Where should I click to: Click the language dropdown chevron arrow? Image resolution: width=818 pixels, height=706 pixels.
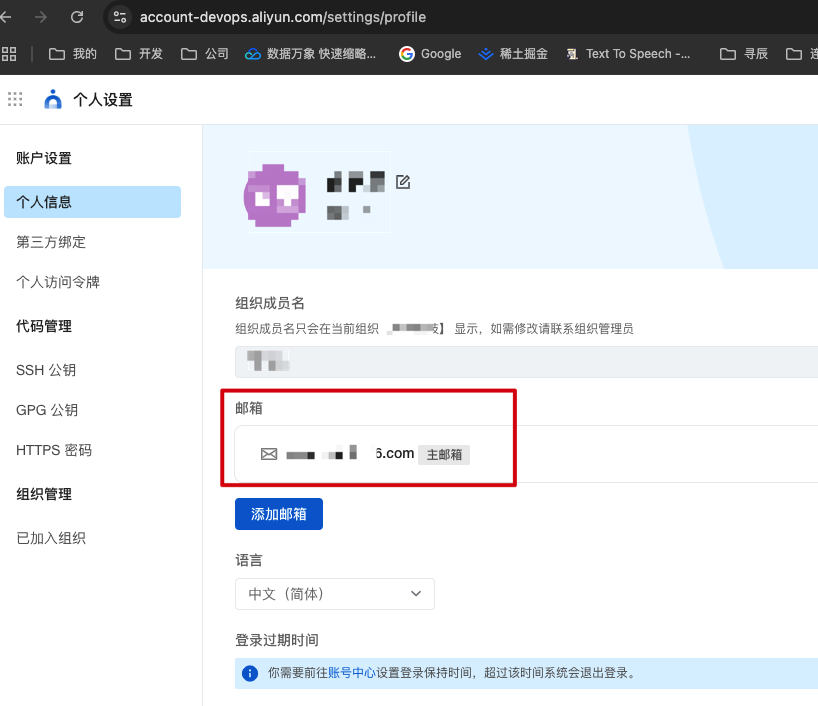(x=416, y=594)
